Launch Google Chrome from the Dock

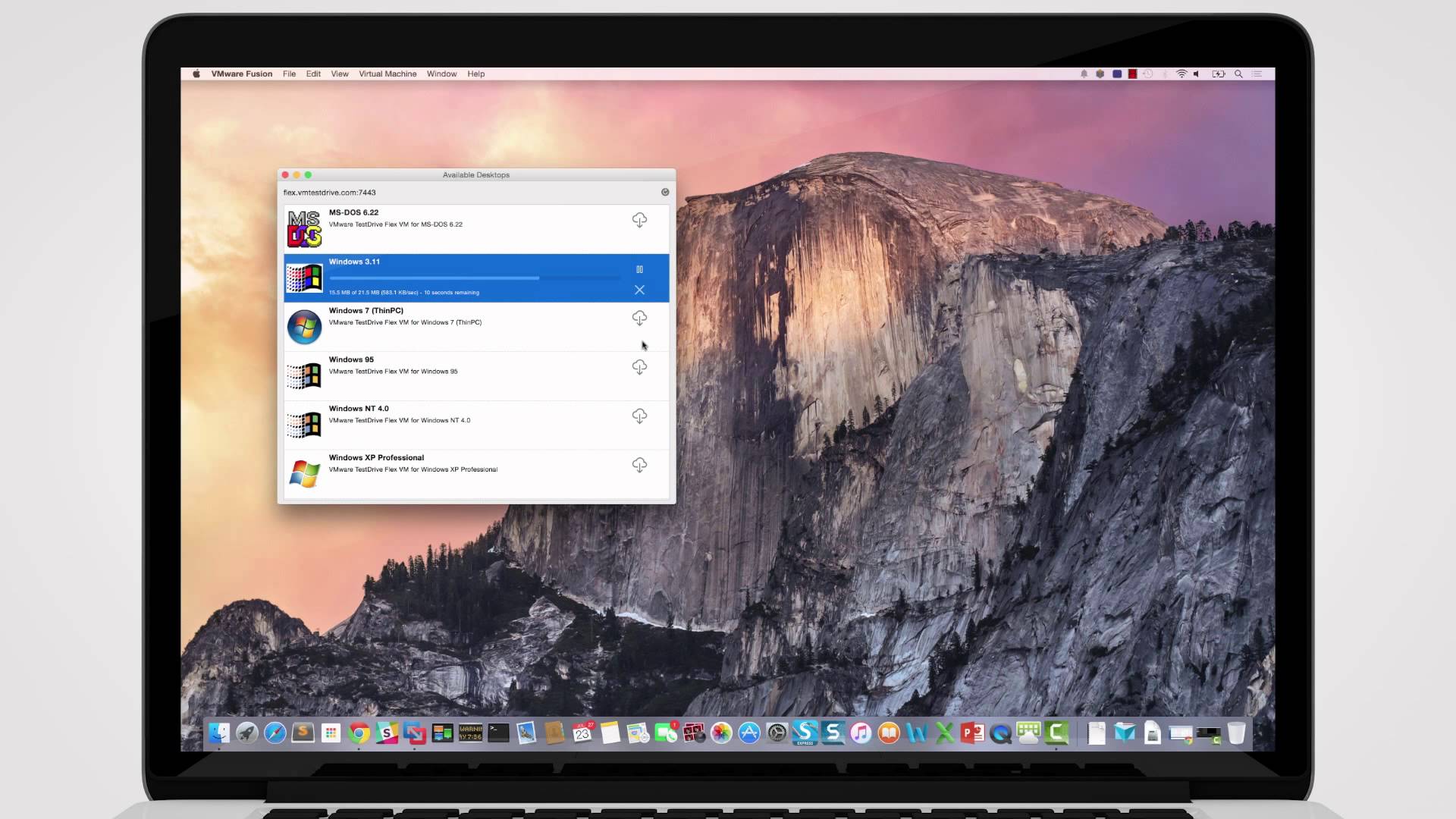point(359,733)
